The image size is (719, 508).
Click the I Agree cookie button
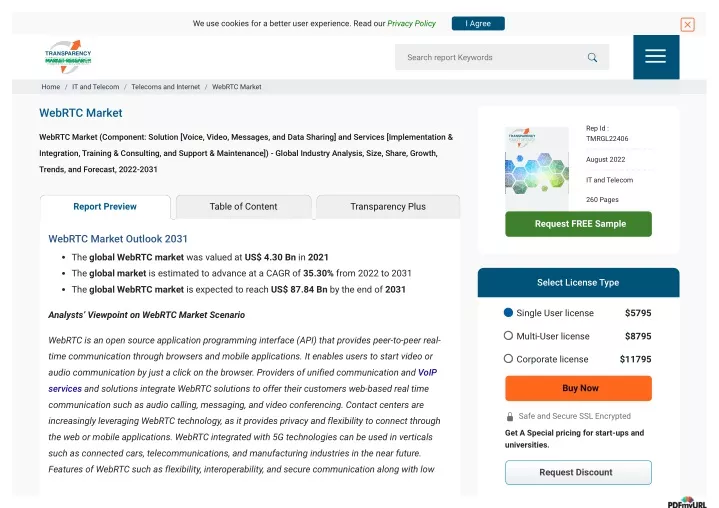[x=478, y=23]
